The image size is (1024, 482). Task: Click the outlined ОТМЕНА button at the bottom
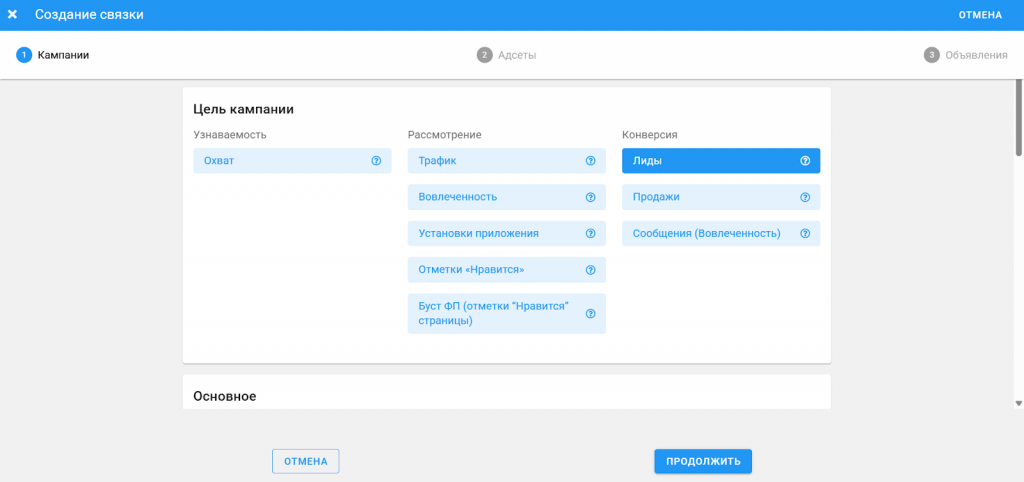pos(305,461)
